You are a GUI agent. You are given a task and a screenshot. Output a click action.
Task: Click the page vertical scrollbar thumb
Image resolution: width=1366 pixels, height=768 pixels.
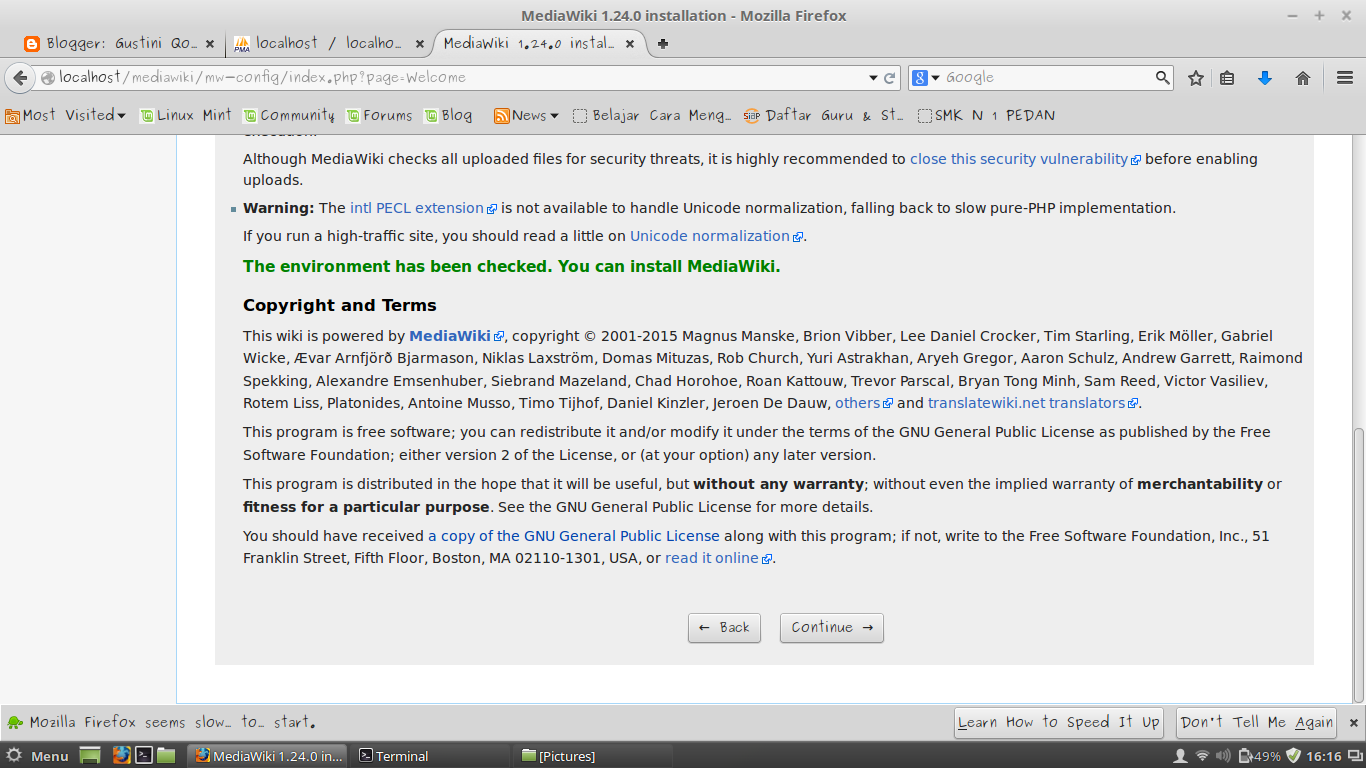click(1358, 563)
